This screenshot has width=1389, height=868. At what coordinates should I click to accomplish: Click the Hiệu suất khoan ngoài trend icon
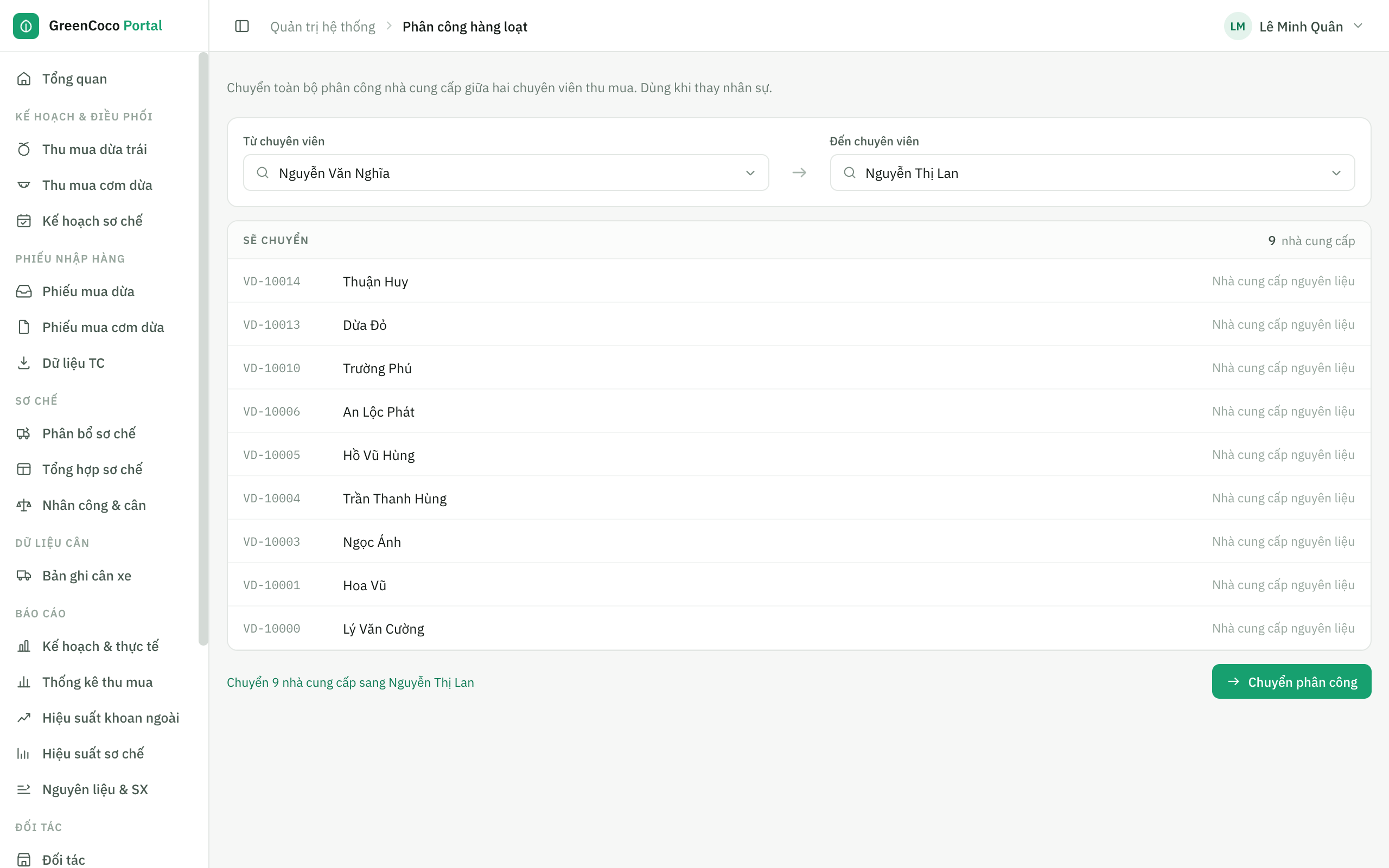(23, 718)
